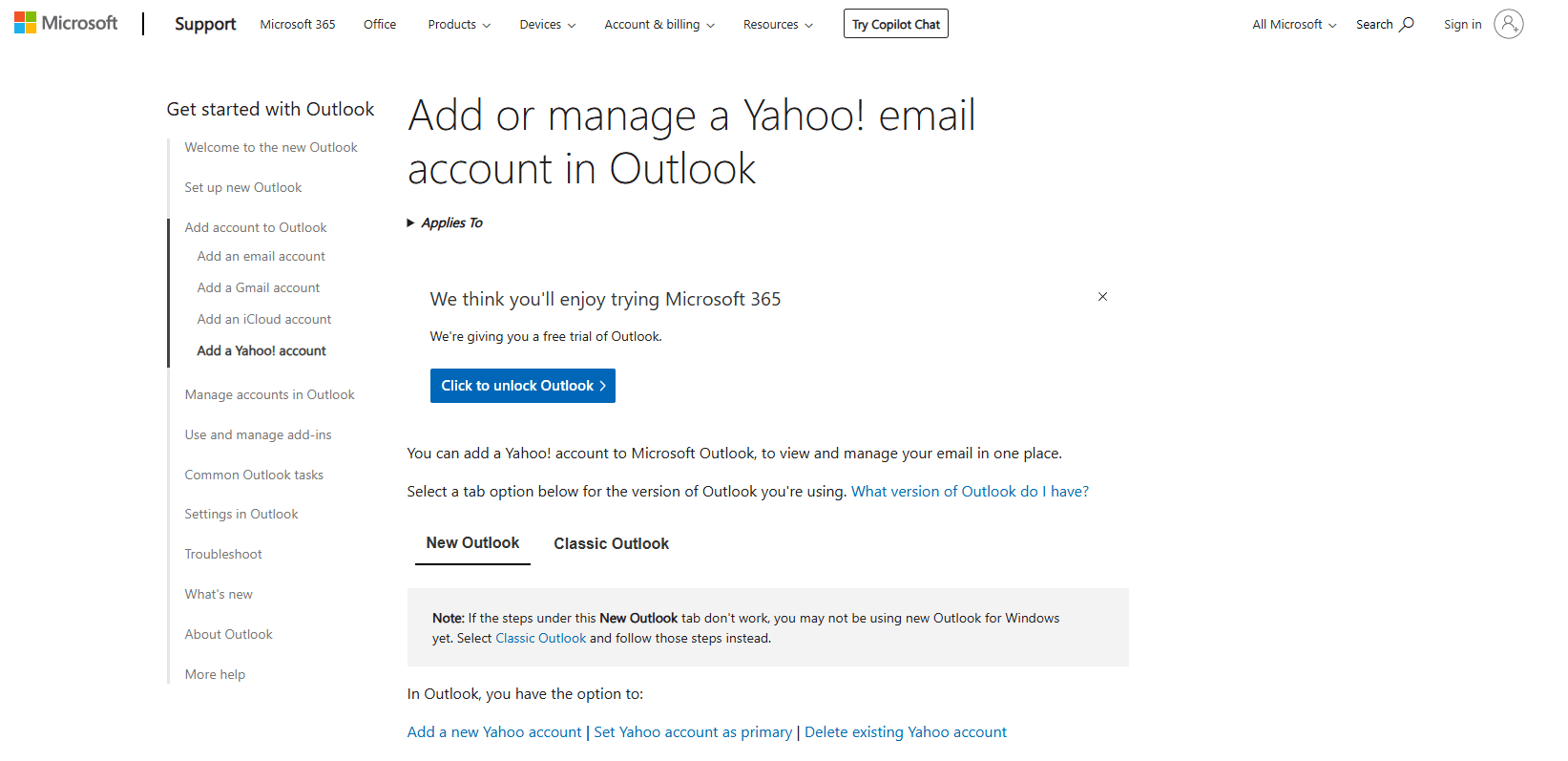Open What version of Outlook link
The height and width of the screenshot is (761, 1568).
pos(969,492)
